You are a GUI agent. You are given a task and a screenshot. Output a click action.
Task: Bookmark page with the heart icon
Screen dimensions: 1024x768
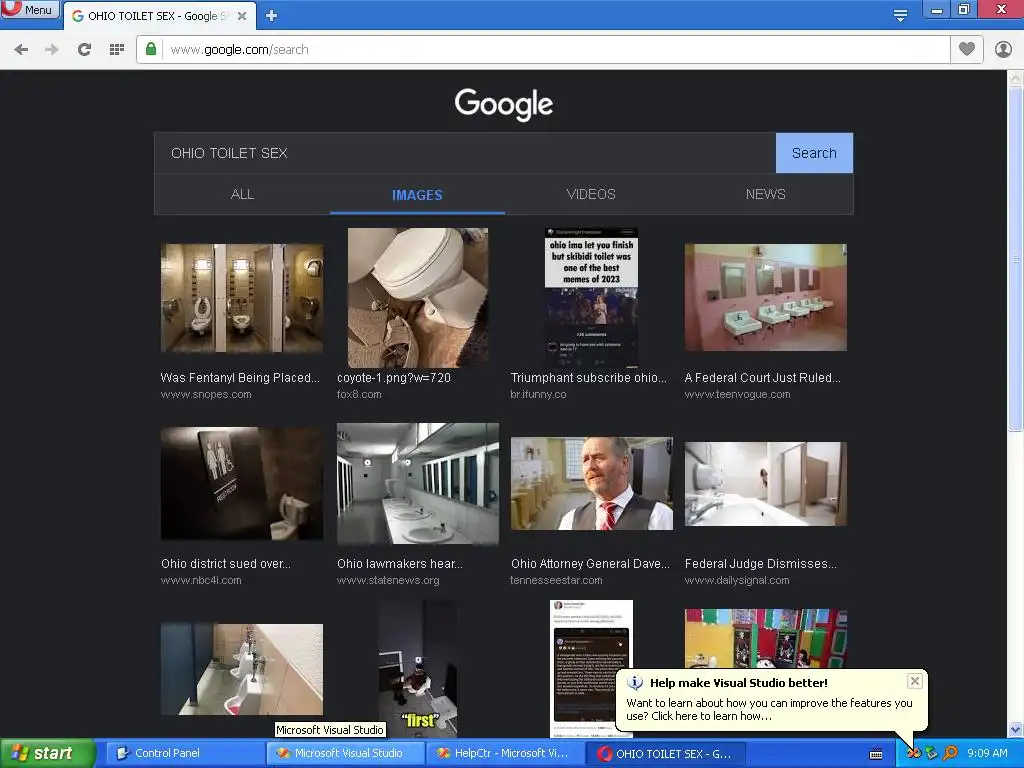[x=967, y=49]
